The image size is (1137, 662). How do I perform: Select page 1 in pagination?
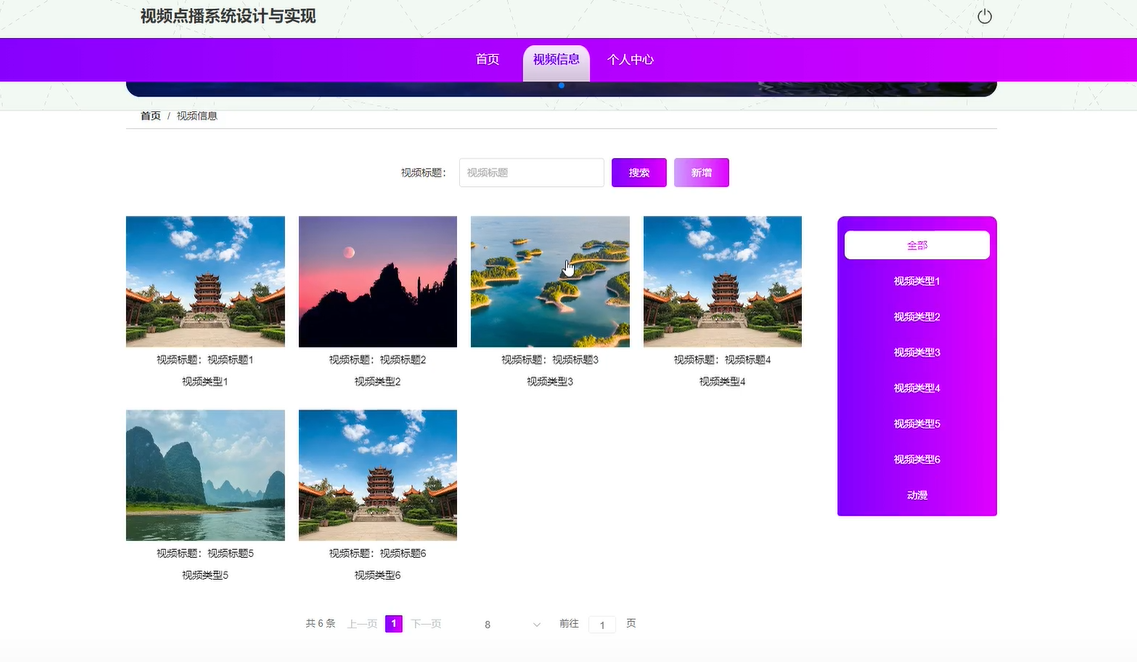coord(394,624)
